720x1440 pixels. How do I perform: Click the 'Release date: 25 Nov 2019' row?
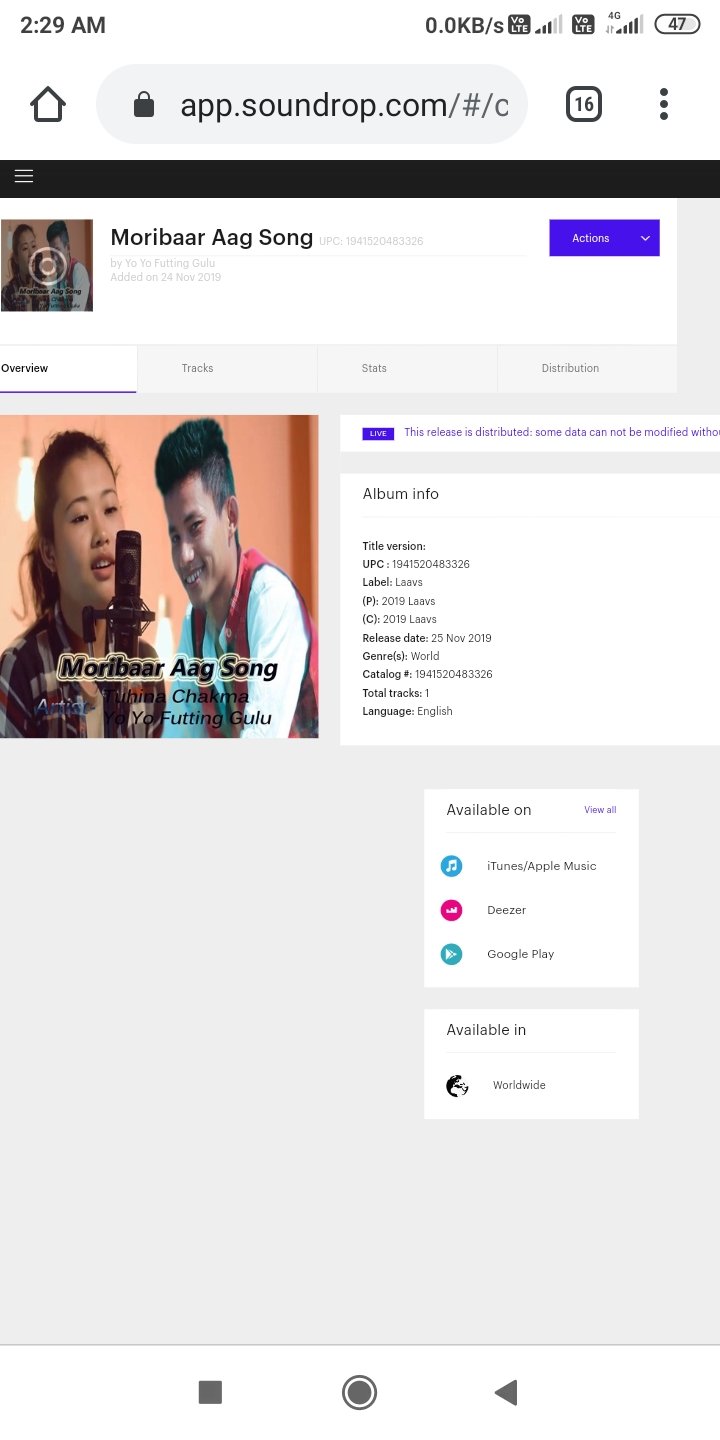tap(427, 638)
